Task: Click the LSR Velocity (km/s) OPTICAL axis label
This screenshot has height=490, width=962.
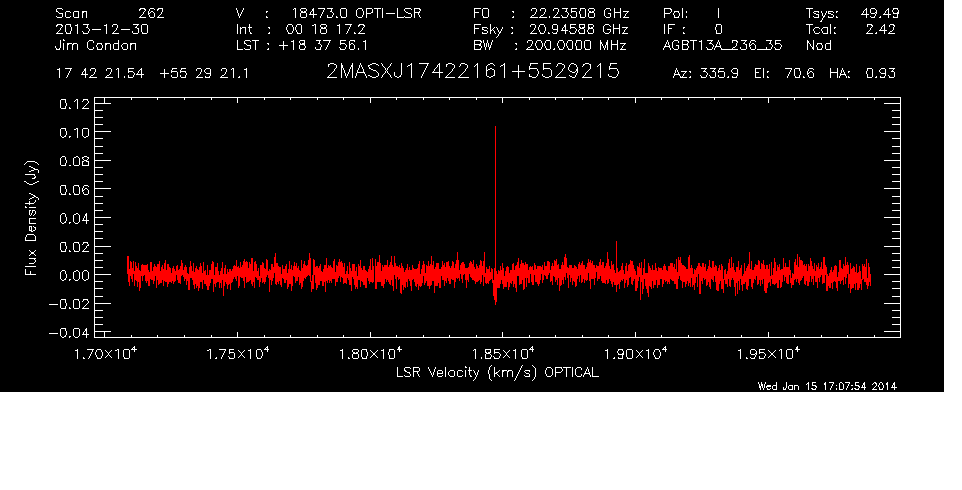Action: point(497,372)
